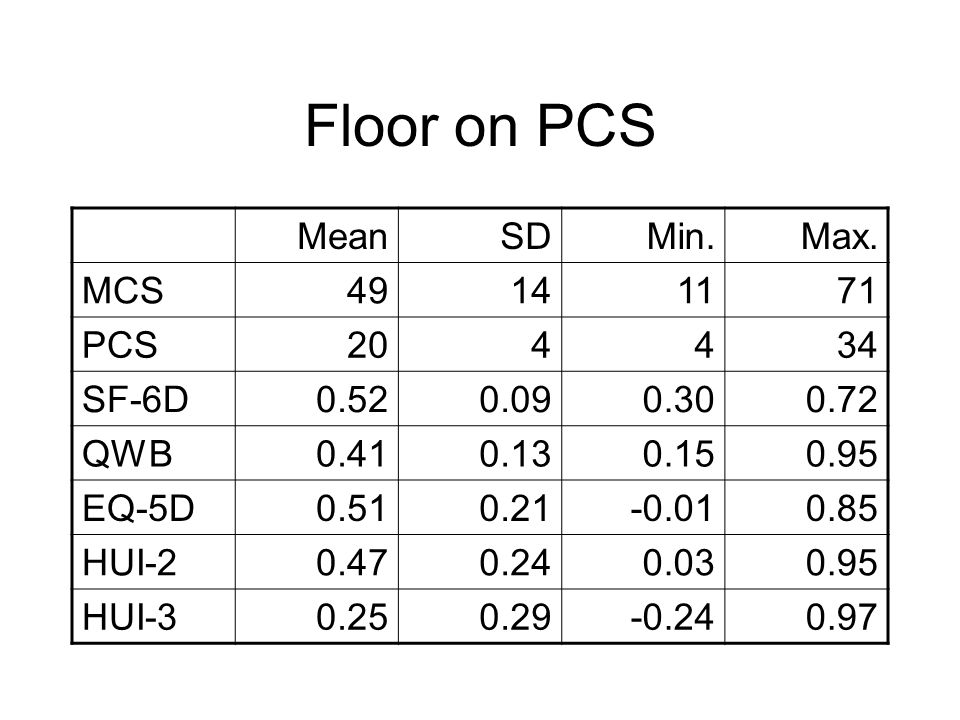Select the PCS row label
The width and height of the screenshot is (960, 720).
pos(119,345)
